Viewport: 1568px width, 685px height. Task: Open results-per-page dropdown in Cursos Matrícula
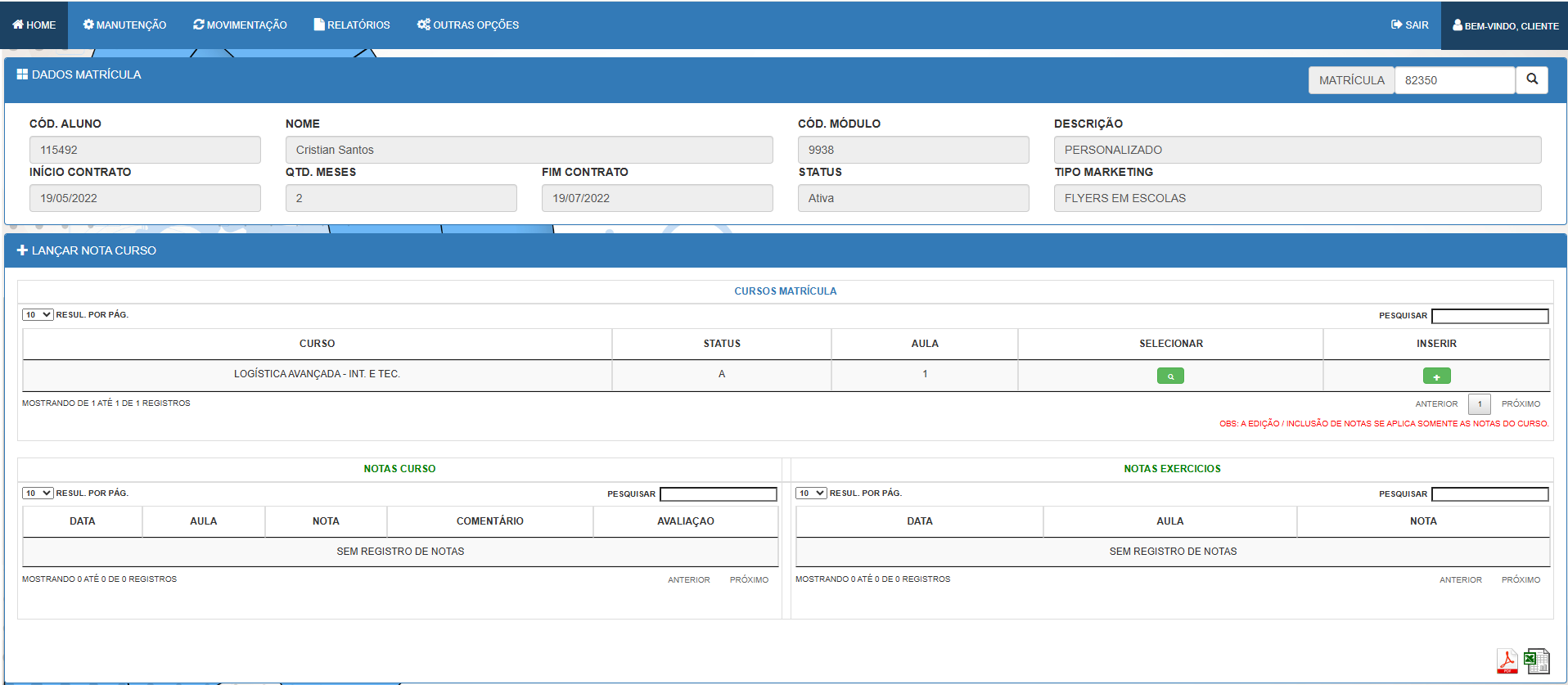pos(38,315)
